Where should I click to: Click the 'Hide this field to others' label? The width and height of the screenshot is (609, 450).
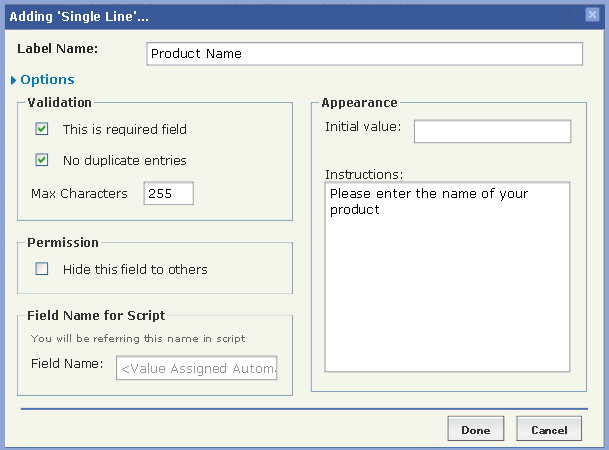point(135,269)
